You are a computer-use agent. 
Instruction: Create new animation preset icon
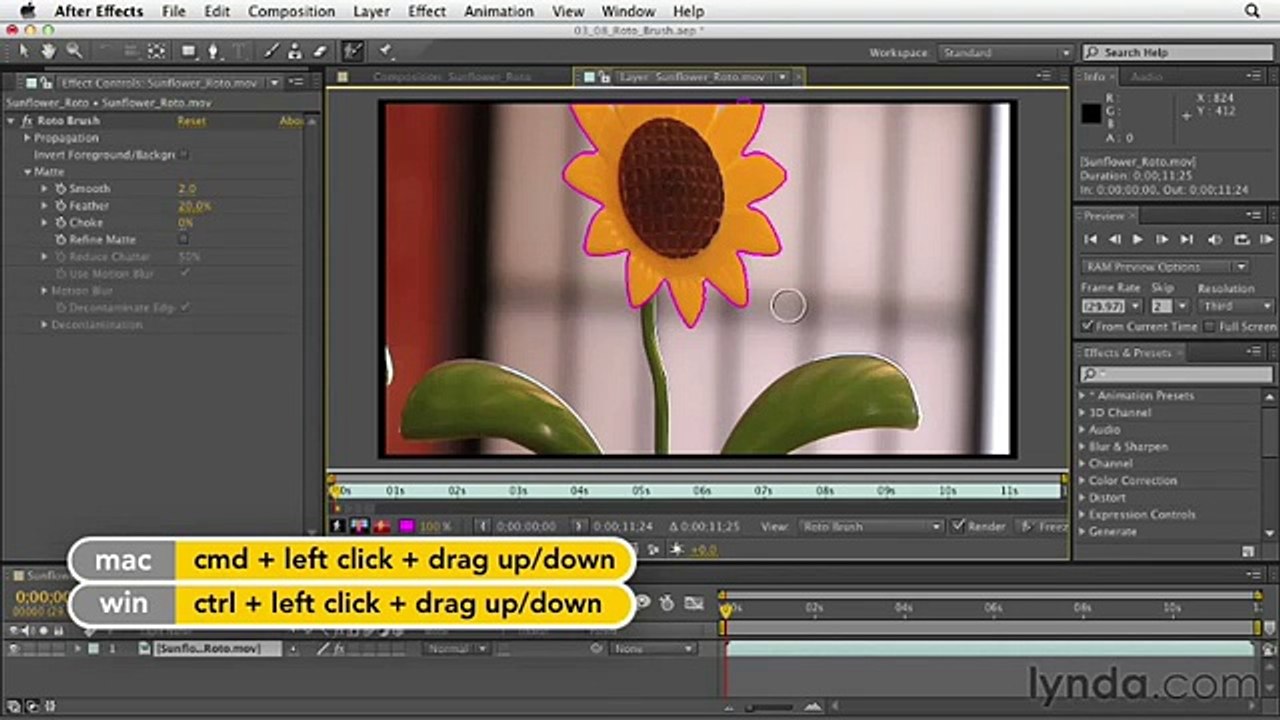click(x=1248, y=551)
